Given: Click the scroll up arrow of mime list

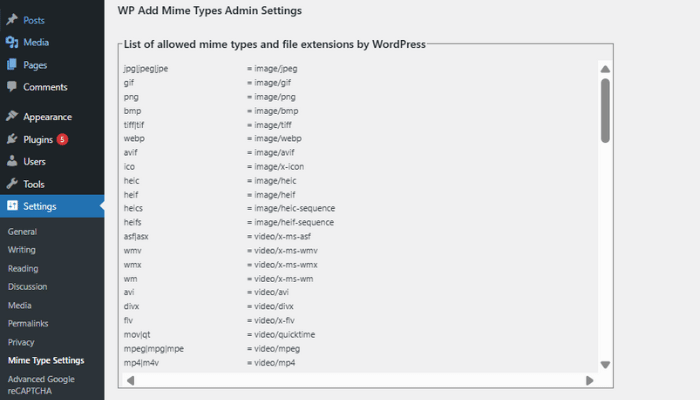Looking at the screenshot, I should (605, 69).
